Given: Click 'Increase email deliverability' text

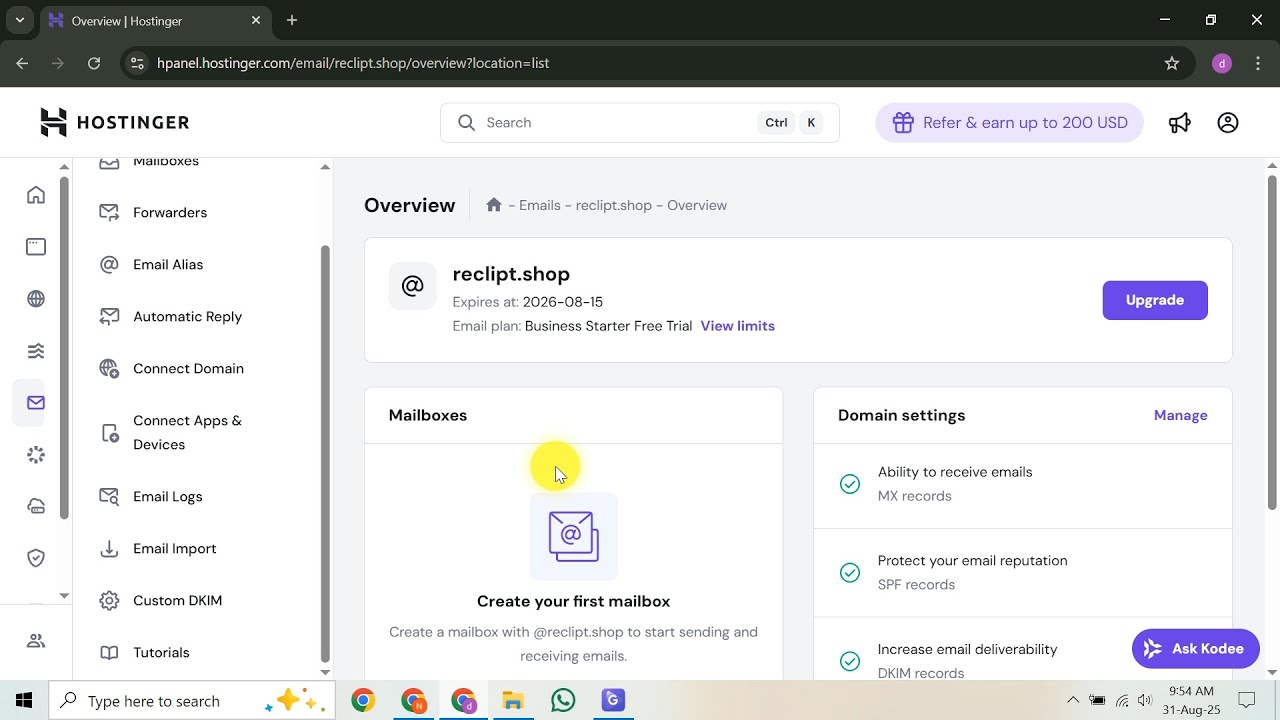Looking at the screenshot, I should pyautogui.click(x=968, y=649).
